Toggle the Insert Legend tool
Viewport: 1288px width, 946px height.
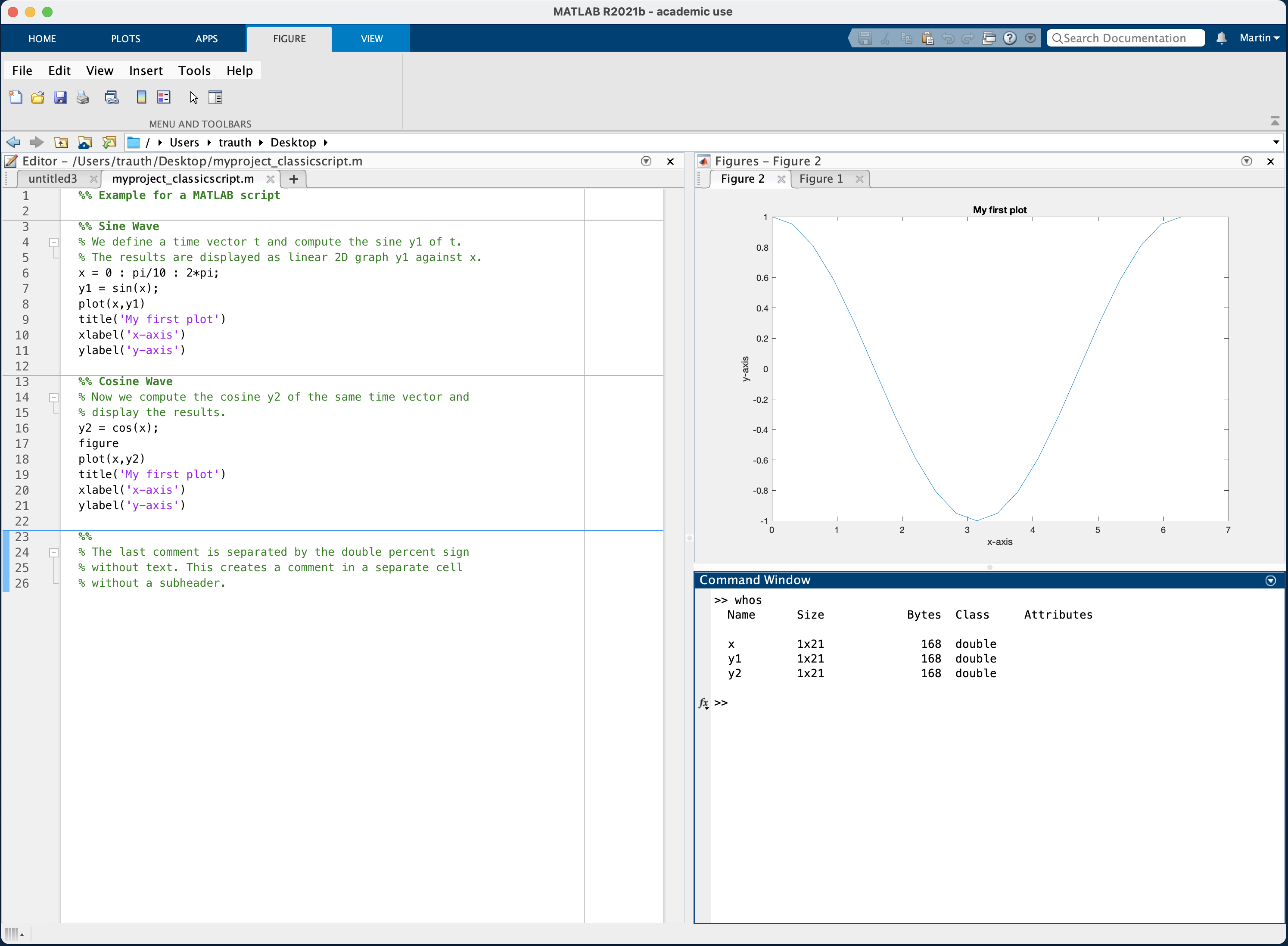point(164,97)
